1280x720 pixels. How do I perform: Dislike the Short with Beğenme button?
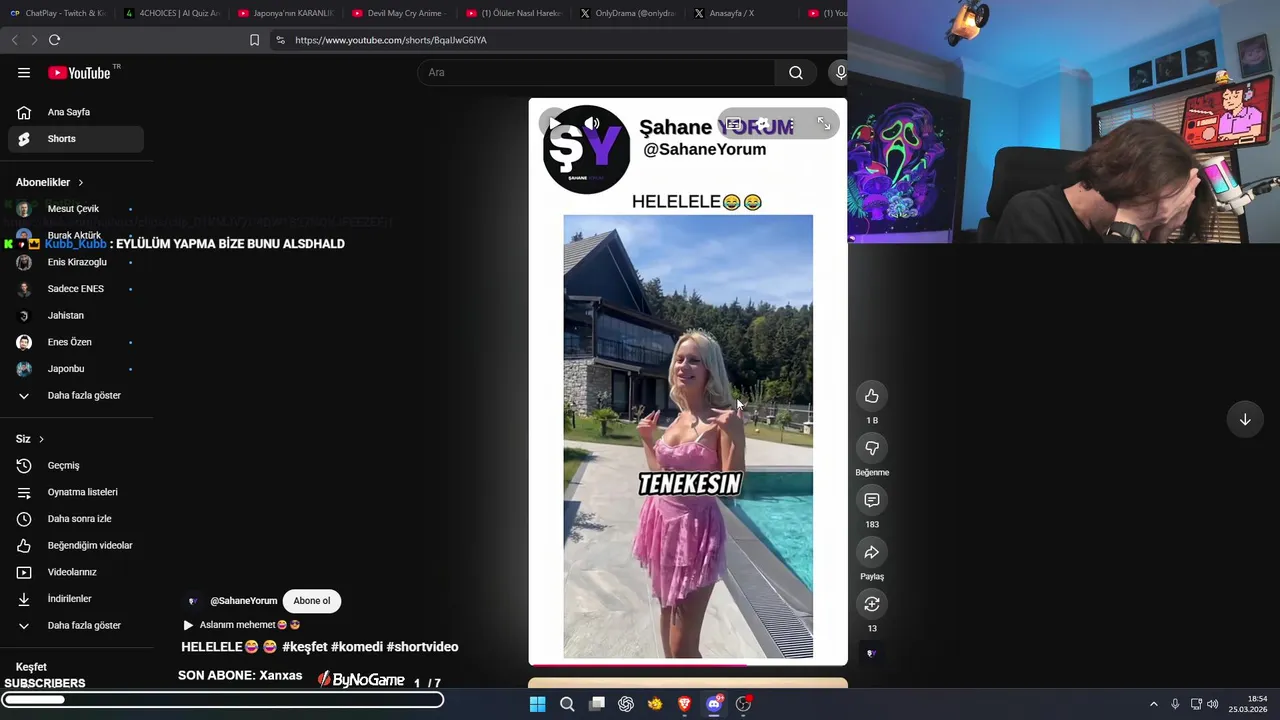(x=872, y=448)
